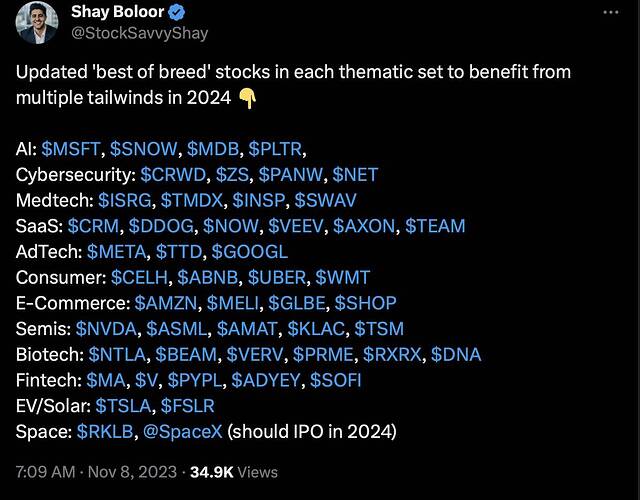The height and width of the screenshot is (500, 640).
Task: Open the Shay Boloor display name
Action: coord(118,12)
